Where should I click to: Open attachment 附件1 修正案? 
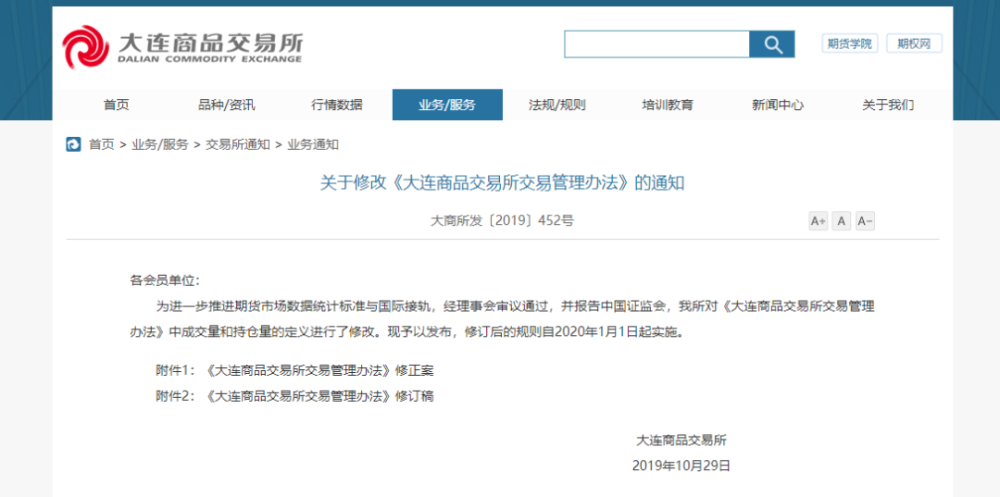[x=295, y=371]
